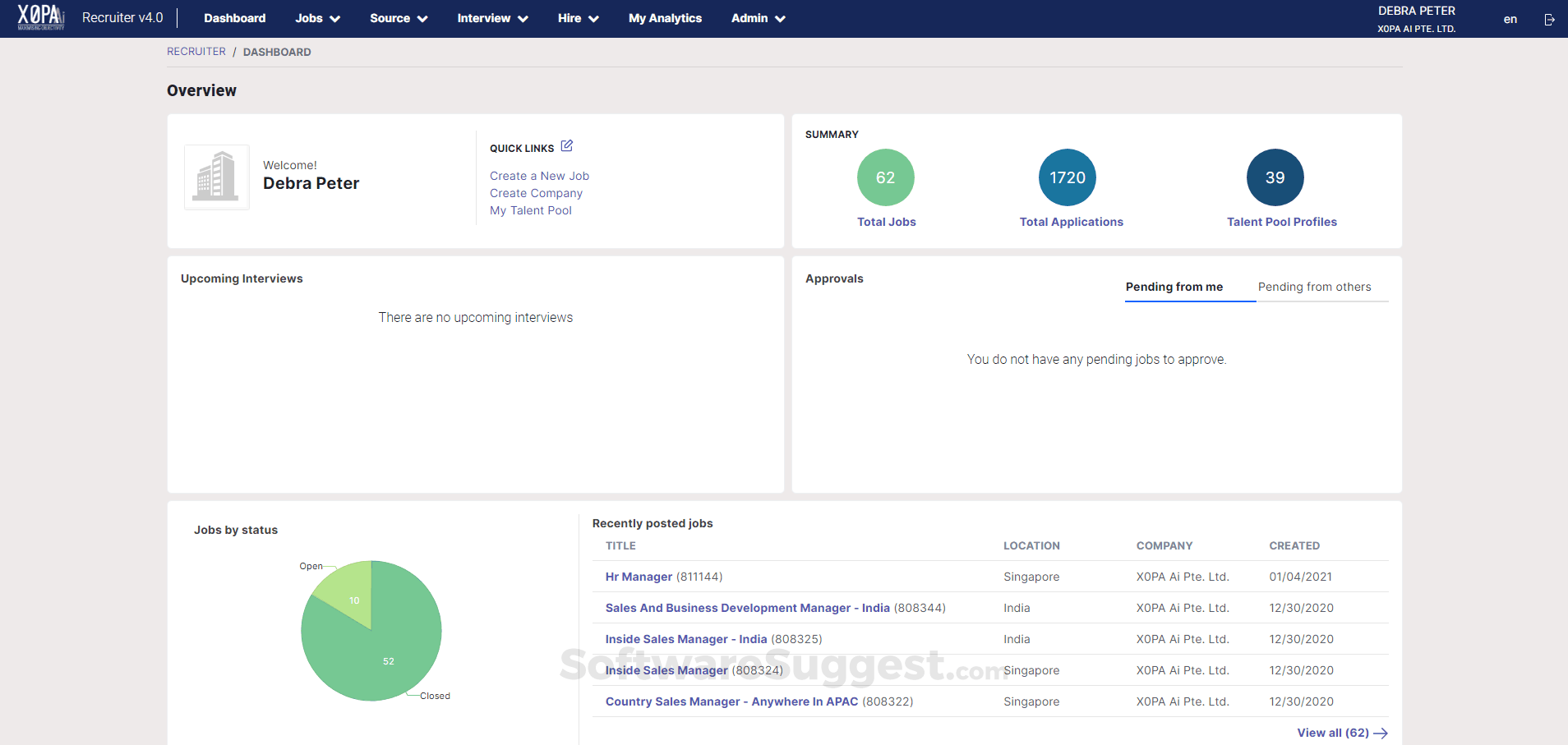
Task: Click the XOPA Ai logo
Action: (x=41, y=17)
